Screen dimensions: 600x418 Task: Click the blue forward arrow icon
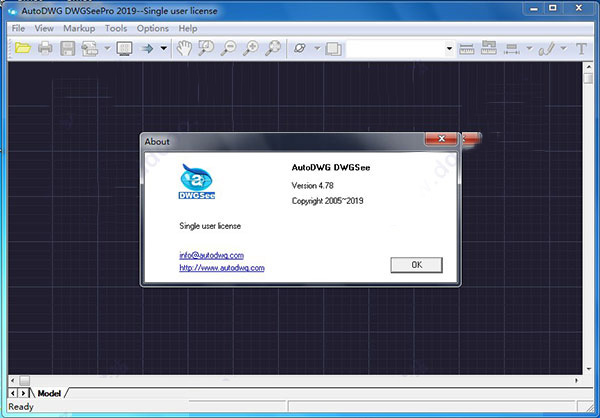pos(147,49)
